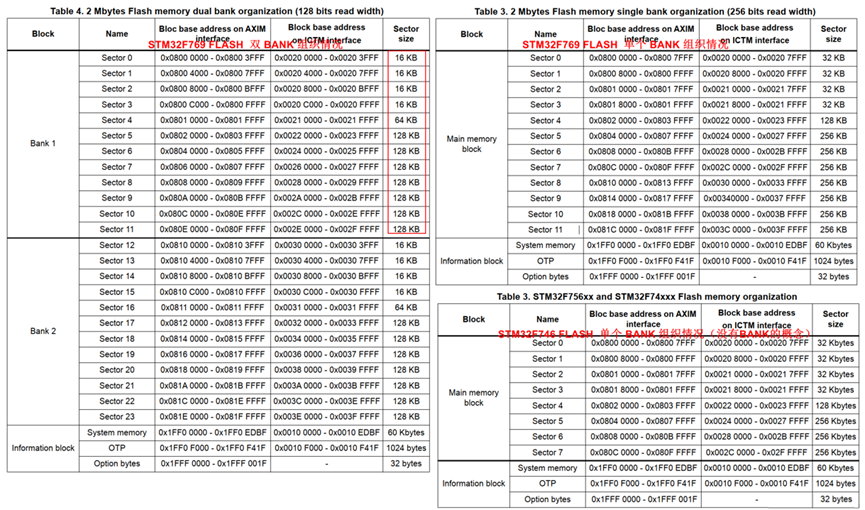Screen dimensions: 865x510
Task: Click address '0x0810 0000 - 0x0813 FFFF'
Action: (x=641, y=183)
